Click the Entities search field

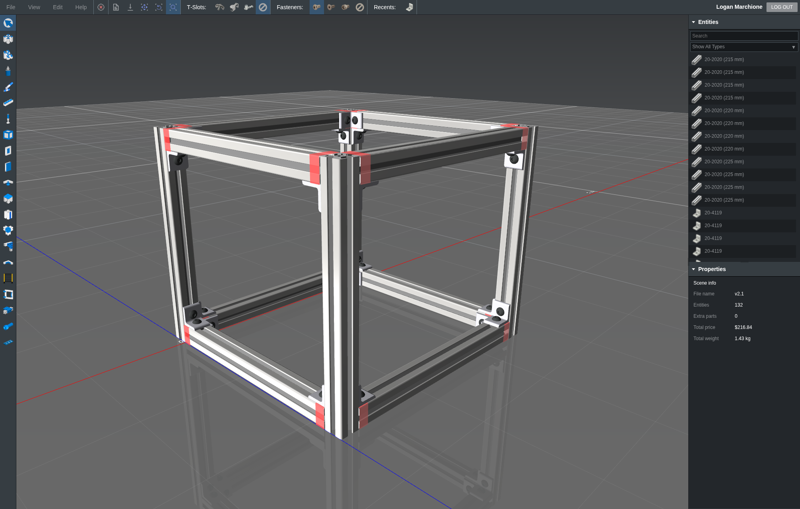pyautogui.click(x=743, y=36)
